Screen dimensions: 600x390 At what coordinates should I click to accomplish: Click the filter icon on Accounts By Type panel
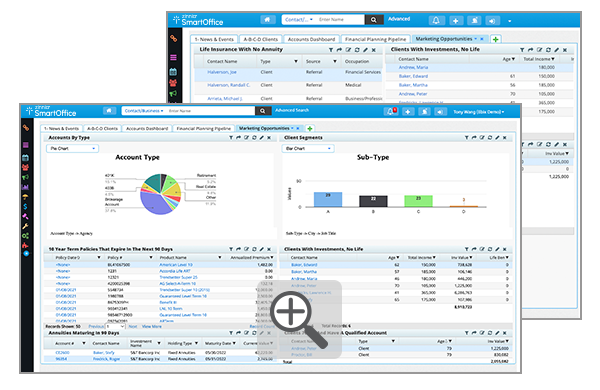[x=231, y=138]
